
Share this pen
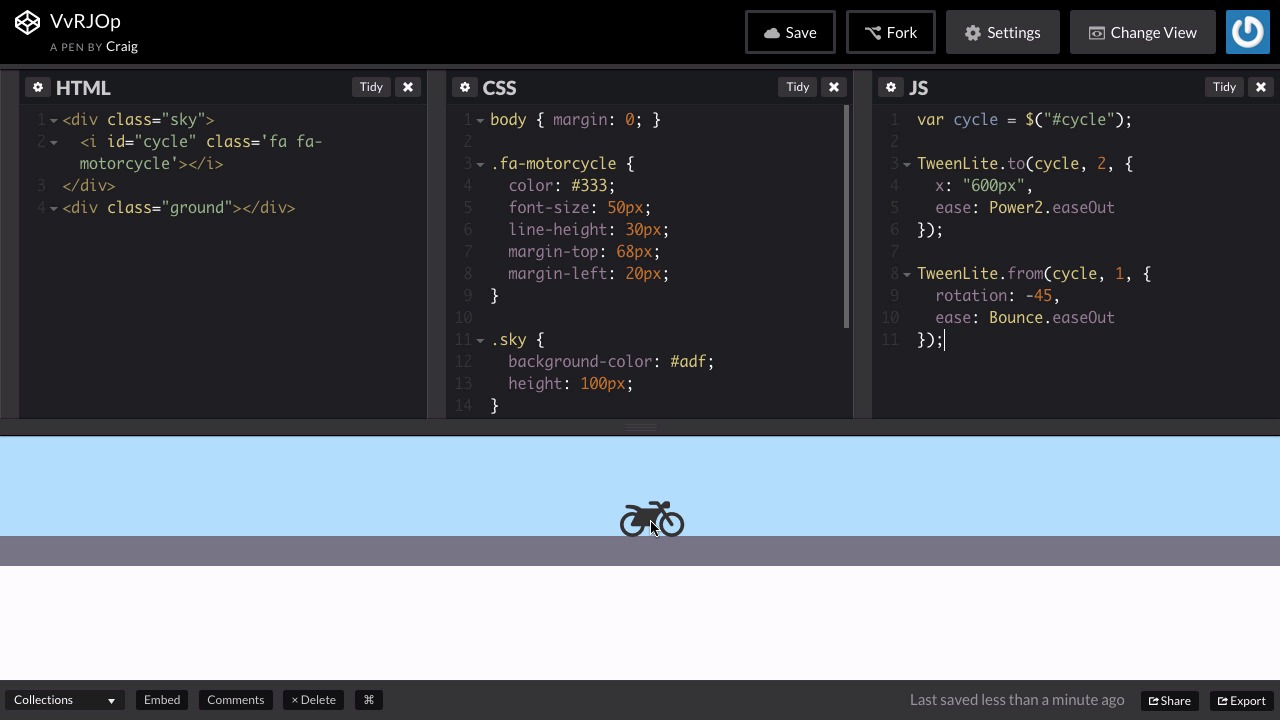[1170, 700]
